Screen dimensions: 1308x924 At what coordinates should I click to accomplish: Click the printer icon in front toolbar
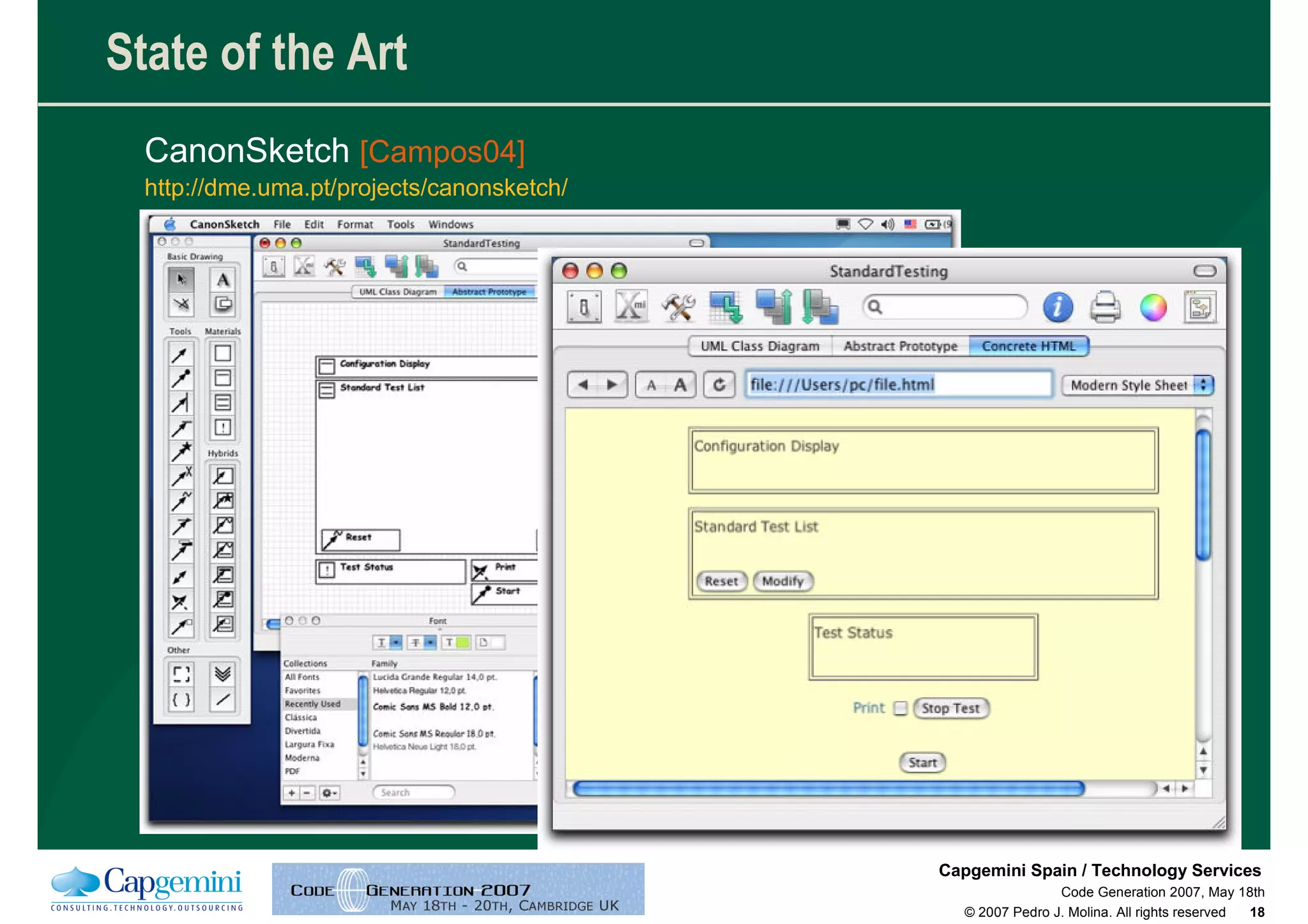point(1105,307)
